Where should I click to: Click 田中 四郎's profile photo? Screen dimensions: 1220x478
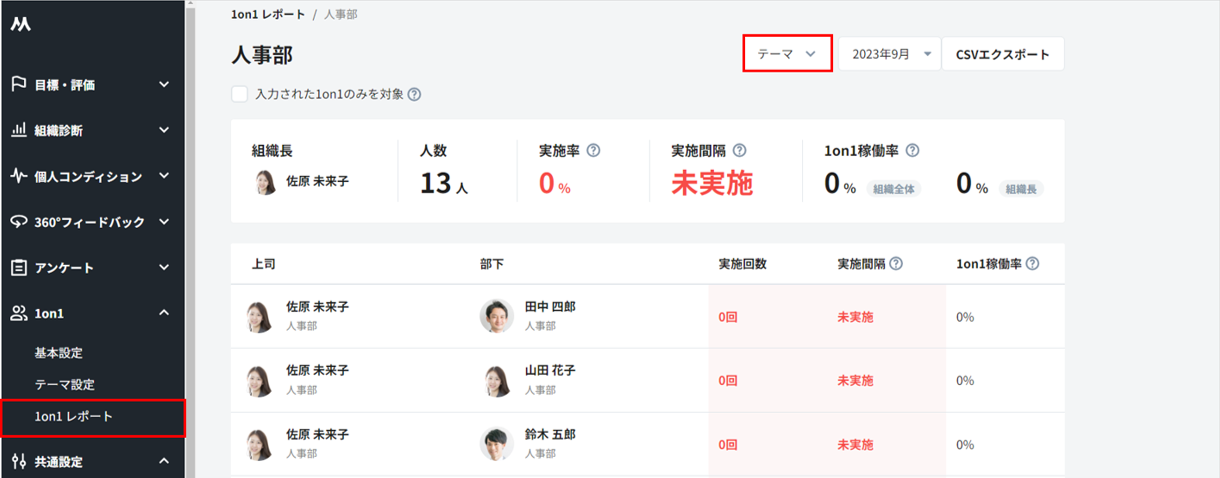click(x=497, y=316)
